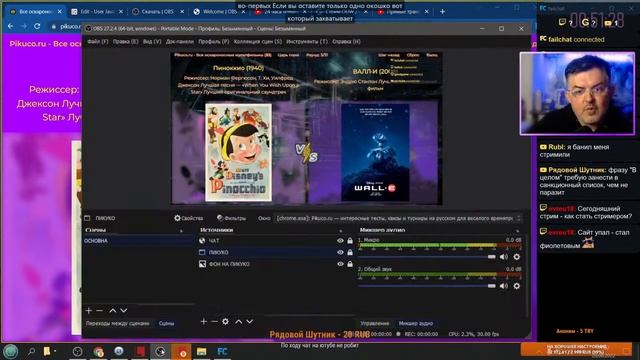Switch to the Переходы между сценами tab
This screenshot has height=360, width=640.
(118, 323)
